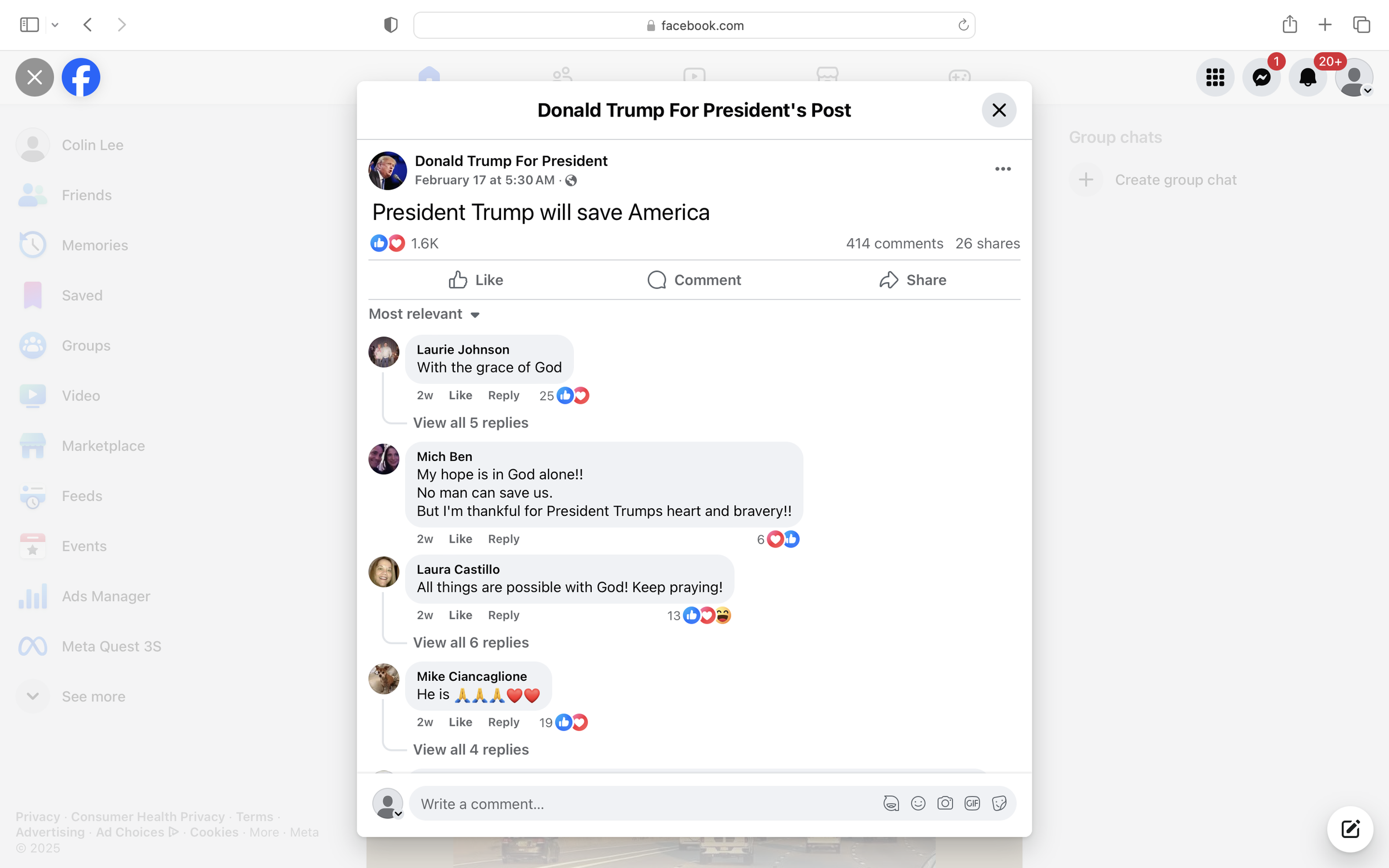Open Most relevant sort dropdown
Image resolution: width=1389 pixels, height=868 pixels.
[x=424, y=314]
